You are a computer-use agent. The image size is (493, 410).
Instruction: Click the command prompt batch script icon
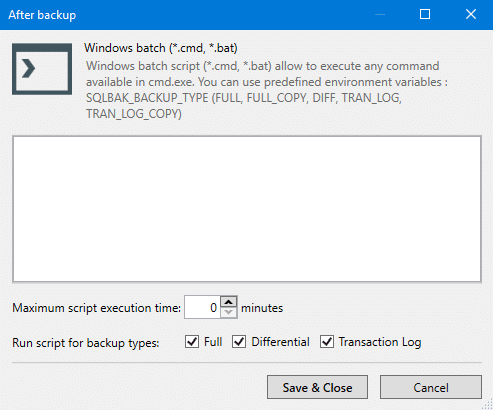pos(42,69)
